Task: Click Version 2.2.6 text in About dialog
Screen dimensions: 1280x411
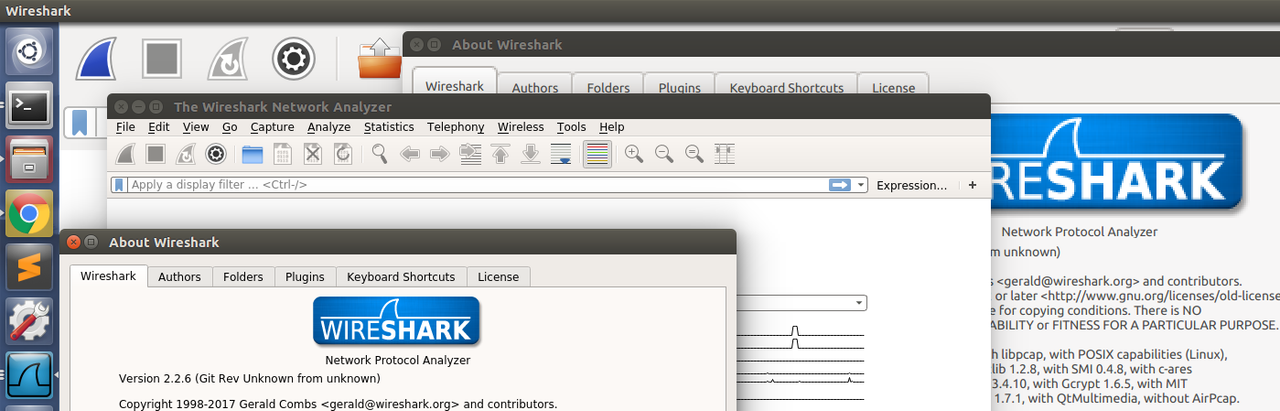Action: [249, 379]
